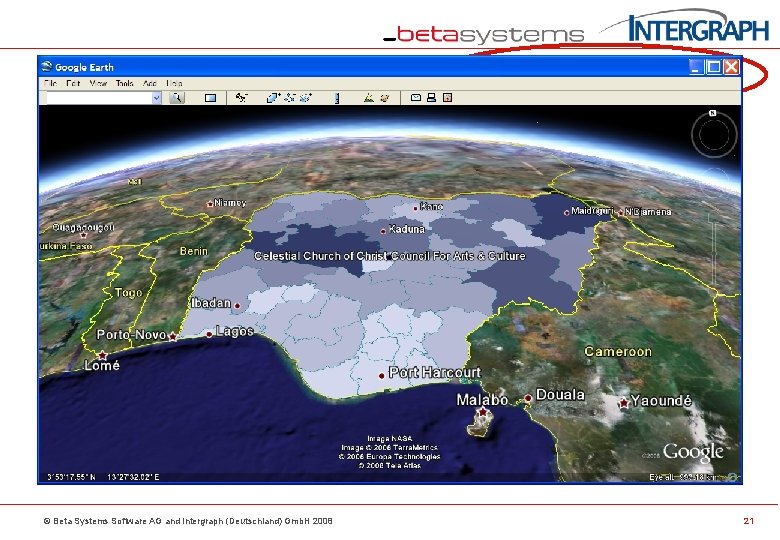Image resolution: width=780 pixels, height=540 pixels.
Task: Click the 'Douala' text label
Action: (x=560, y=395)
